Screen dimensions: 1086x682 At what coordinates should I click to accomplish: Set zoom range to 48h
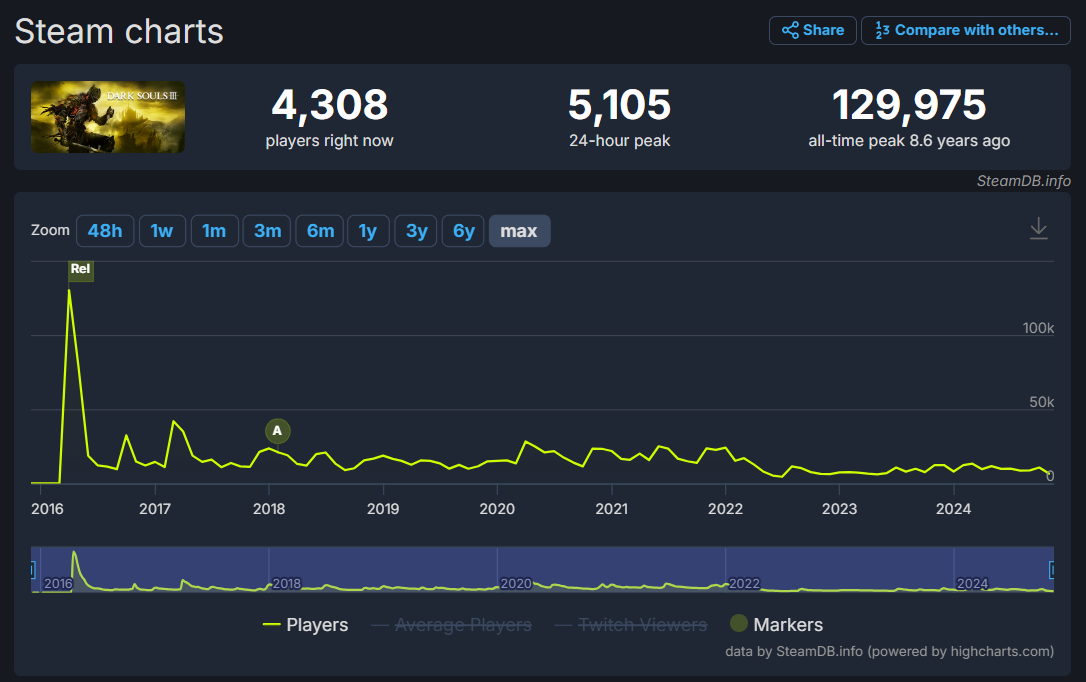coord(105,231)
